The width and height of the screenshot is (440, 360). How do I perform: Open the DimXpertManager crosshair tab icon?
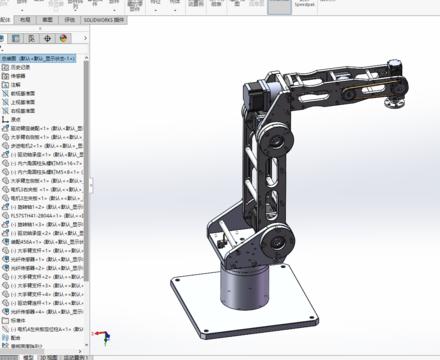(x=47, y=39)
